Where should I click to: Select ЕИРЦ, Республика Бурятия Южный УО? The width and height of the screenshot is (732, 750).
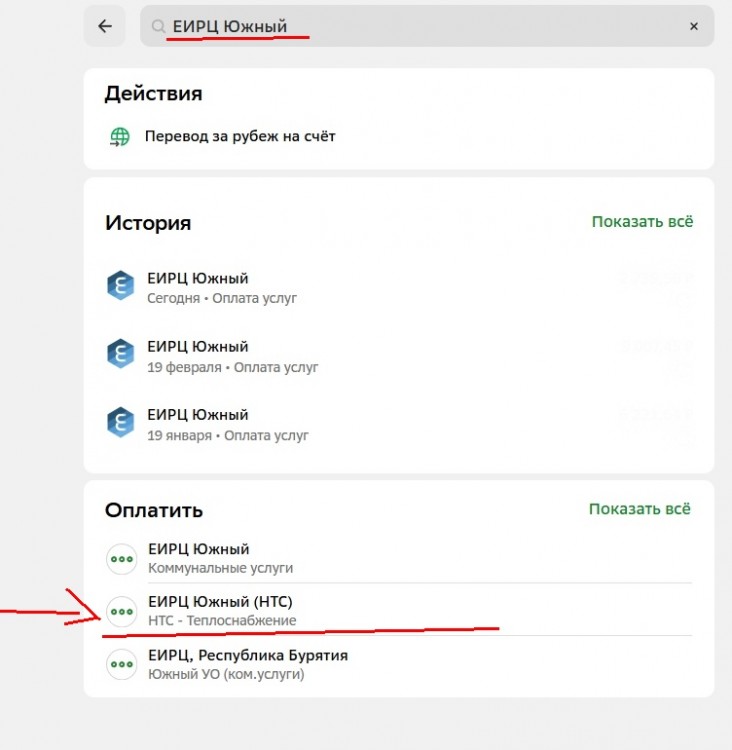[399, 664]
